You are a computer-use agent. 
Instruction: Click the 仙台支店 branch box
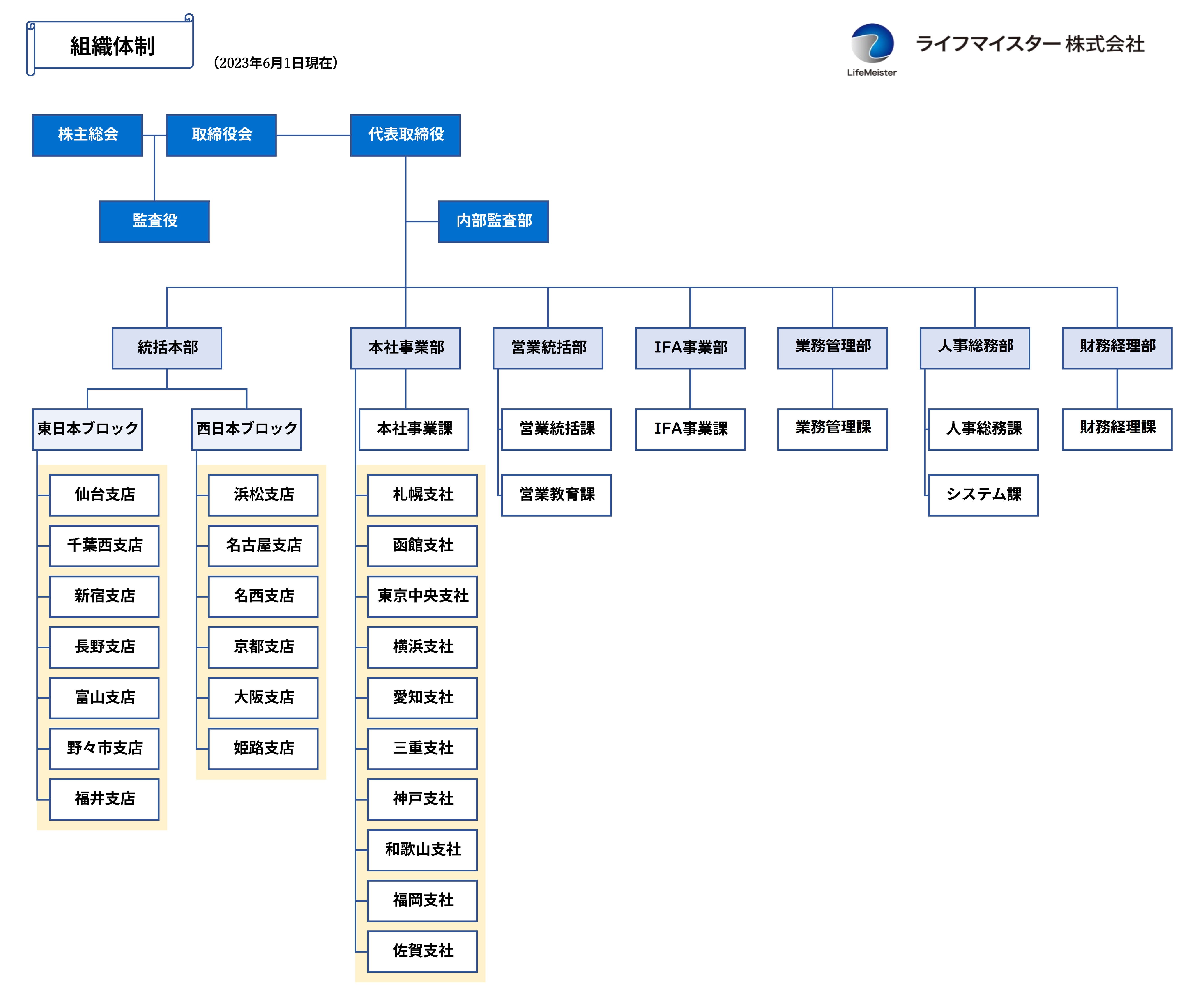click(104, 495)
